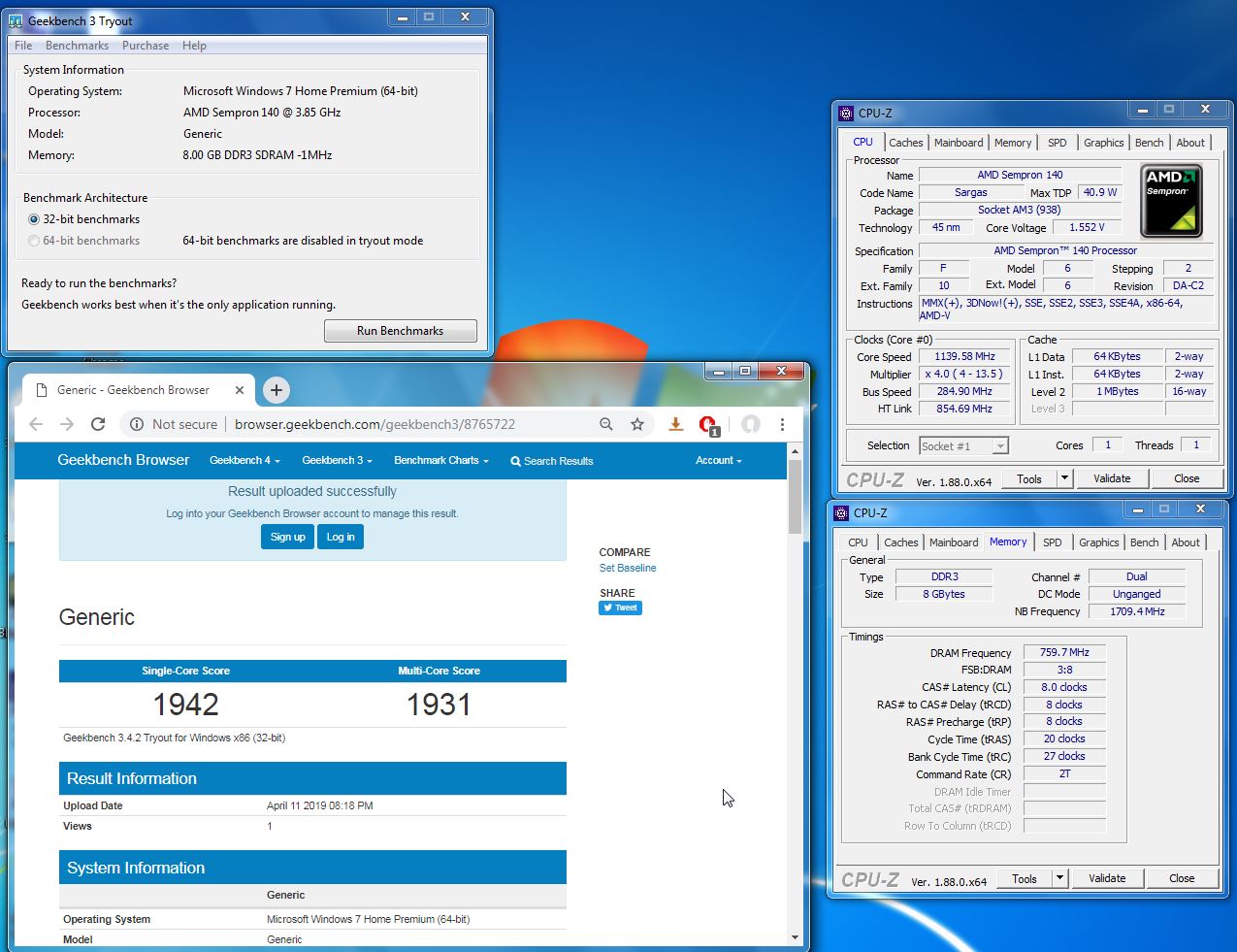Click the Run Benchmarks button
The width and height of the screenshot is (1237, 952).
[x=400, y=331]
